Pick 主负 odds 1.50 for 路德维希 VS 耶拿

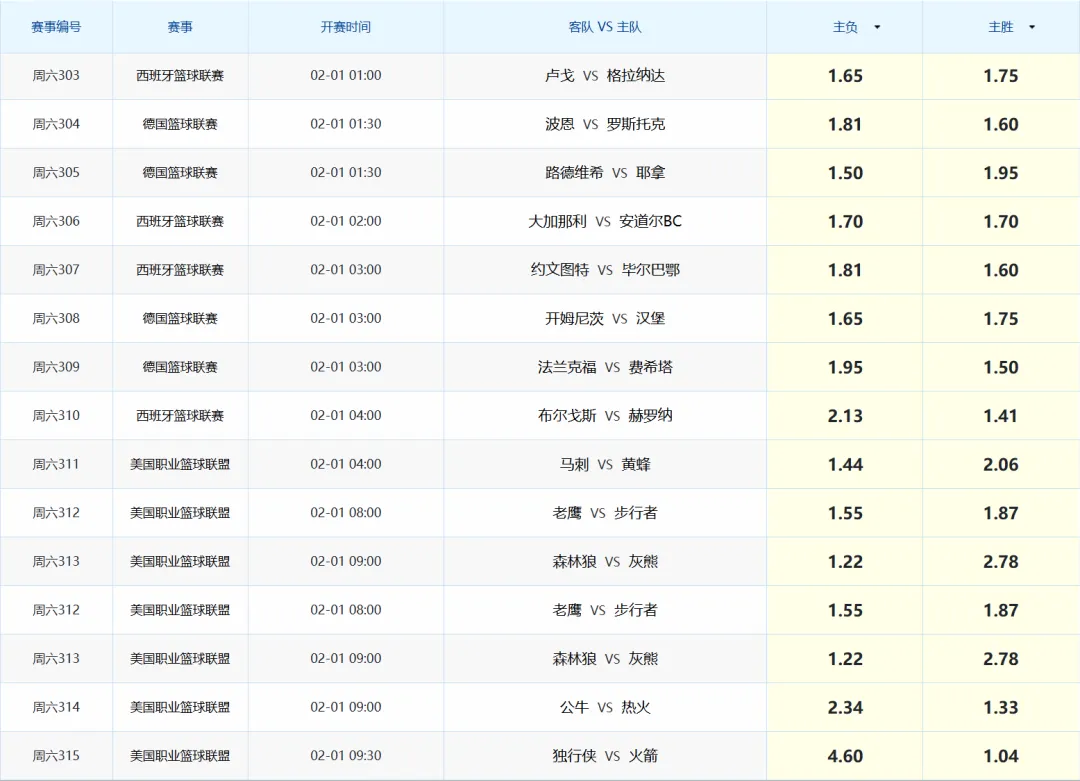click(x=845, y=173)
